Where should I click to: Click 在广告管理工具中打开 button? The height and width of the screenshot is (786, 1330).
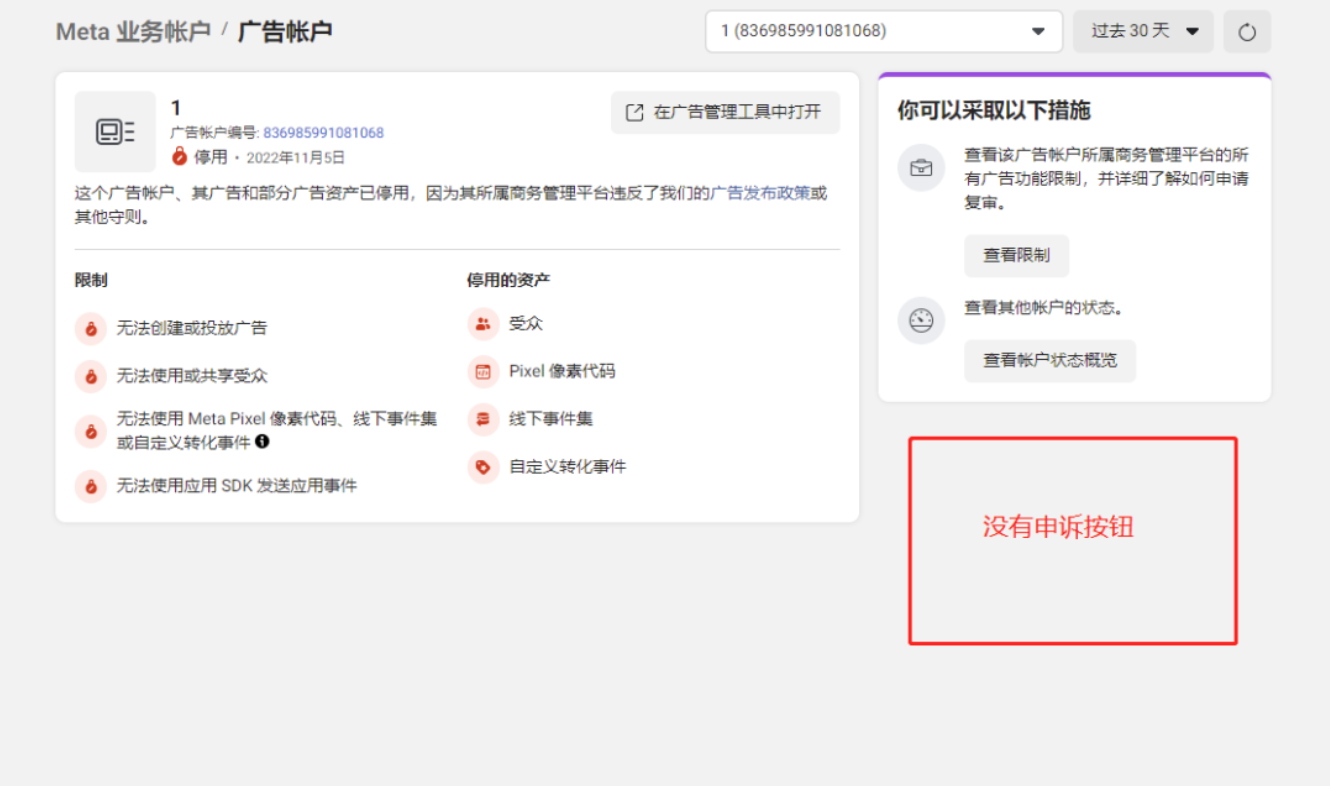click(725, 113)
